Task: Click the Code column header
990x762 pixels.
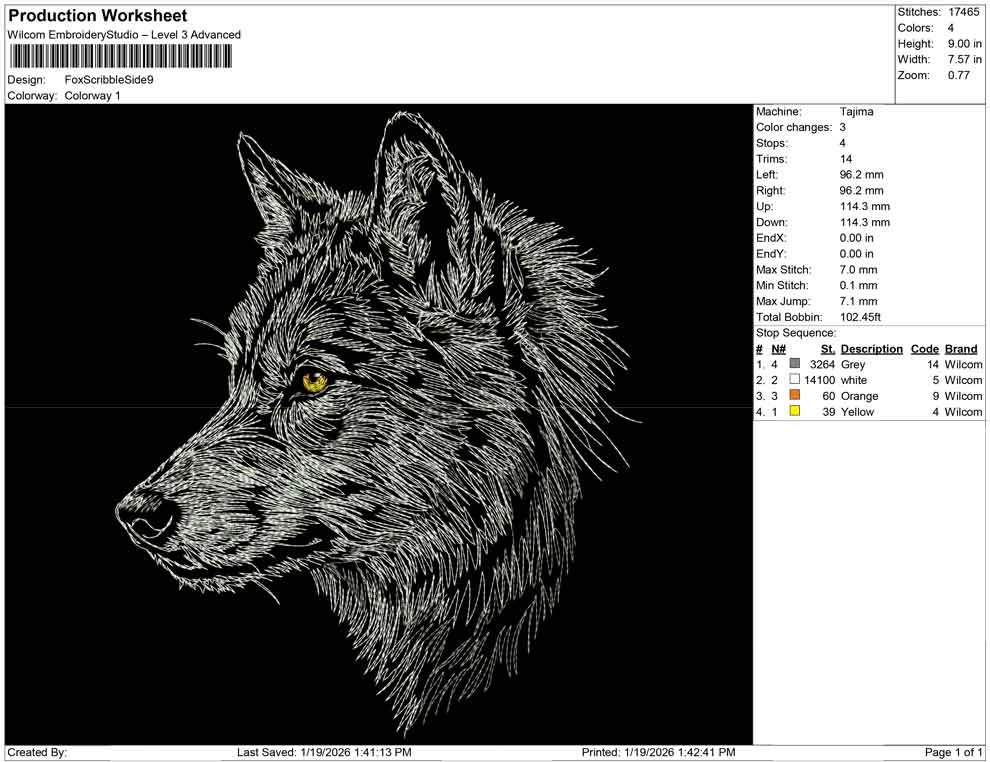Action: pyautogui.click(x=925, y=348)
